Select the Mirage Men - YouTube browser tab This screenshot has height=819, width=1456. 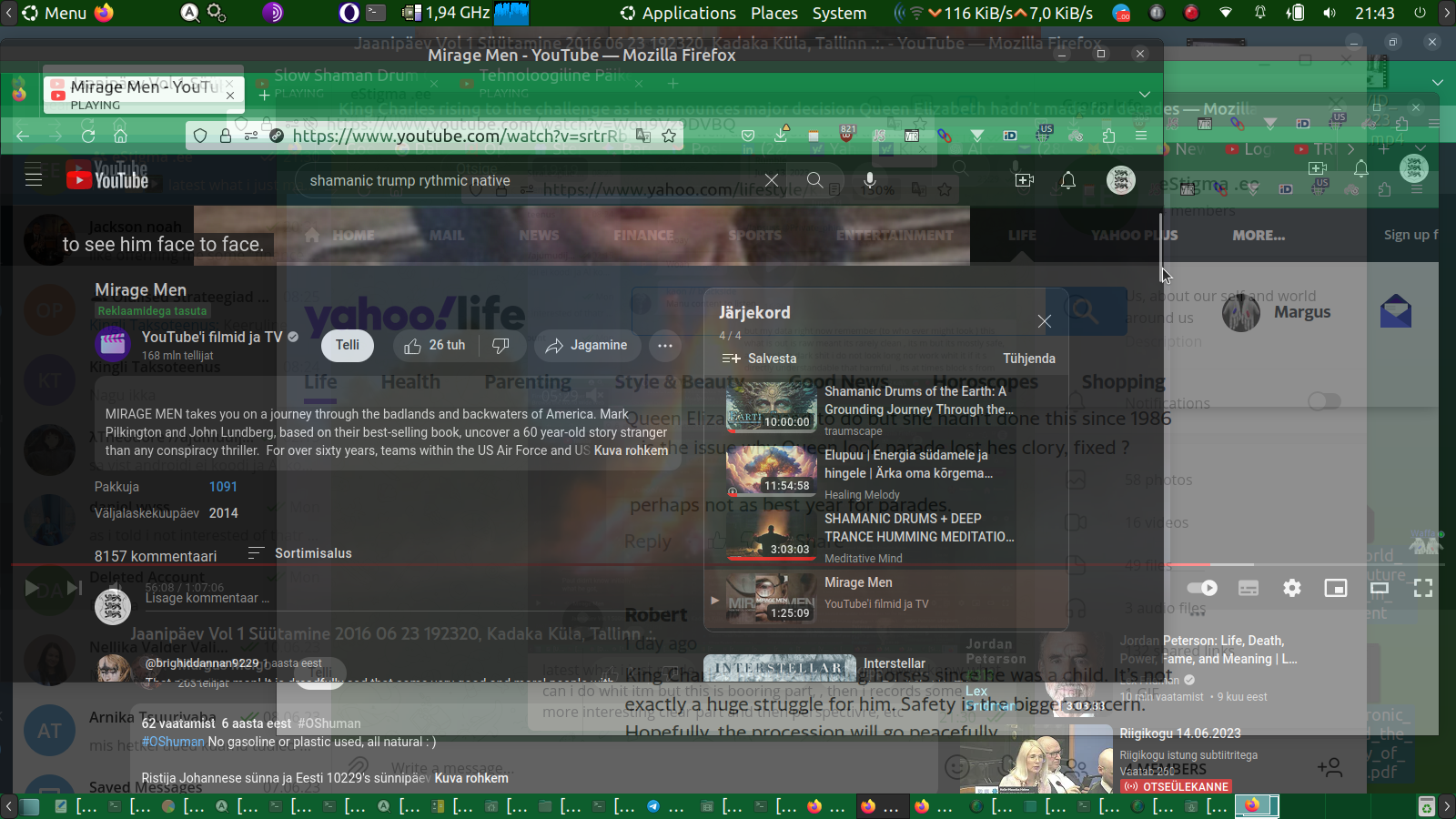click(x=143, y=94)
